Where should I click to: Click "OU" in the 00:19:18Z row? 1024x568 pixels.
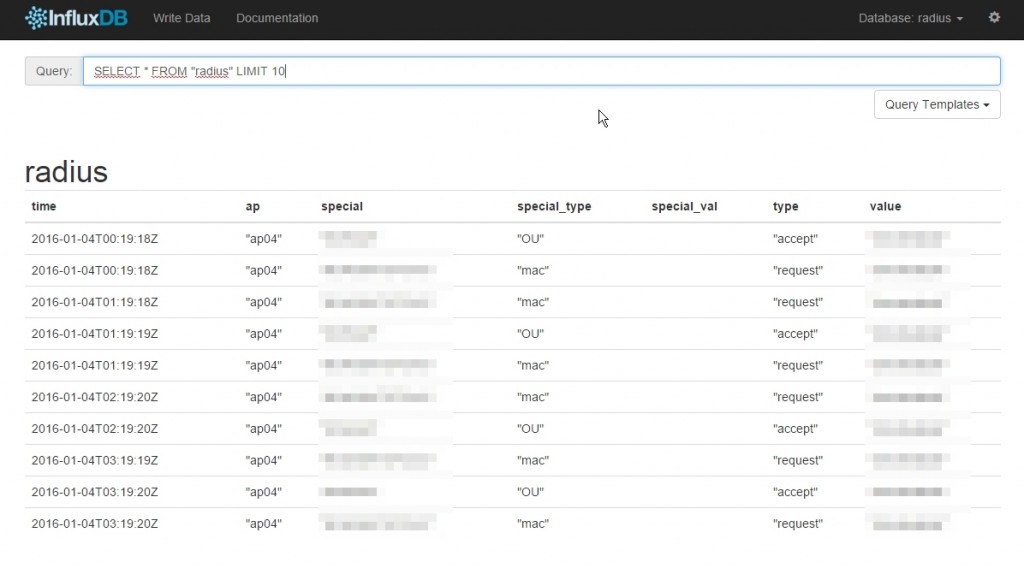[x=530, y=239]
